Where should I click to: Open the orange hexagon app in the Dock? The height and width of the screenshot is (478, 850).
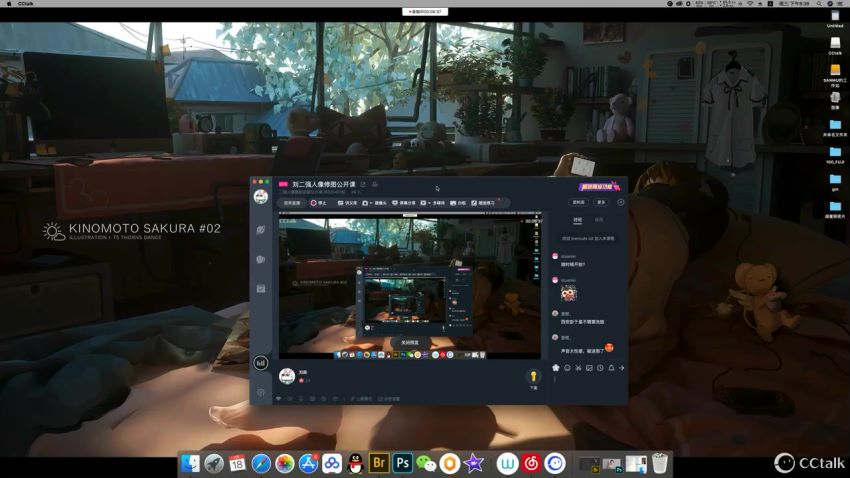[450, 463]
